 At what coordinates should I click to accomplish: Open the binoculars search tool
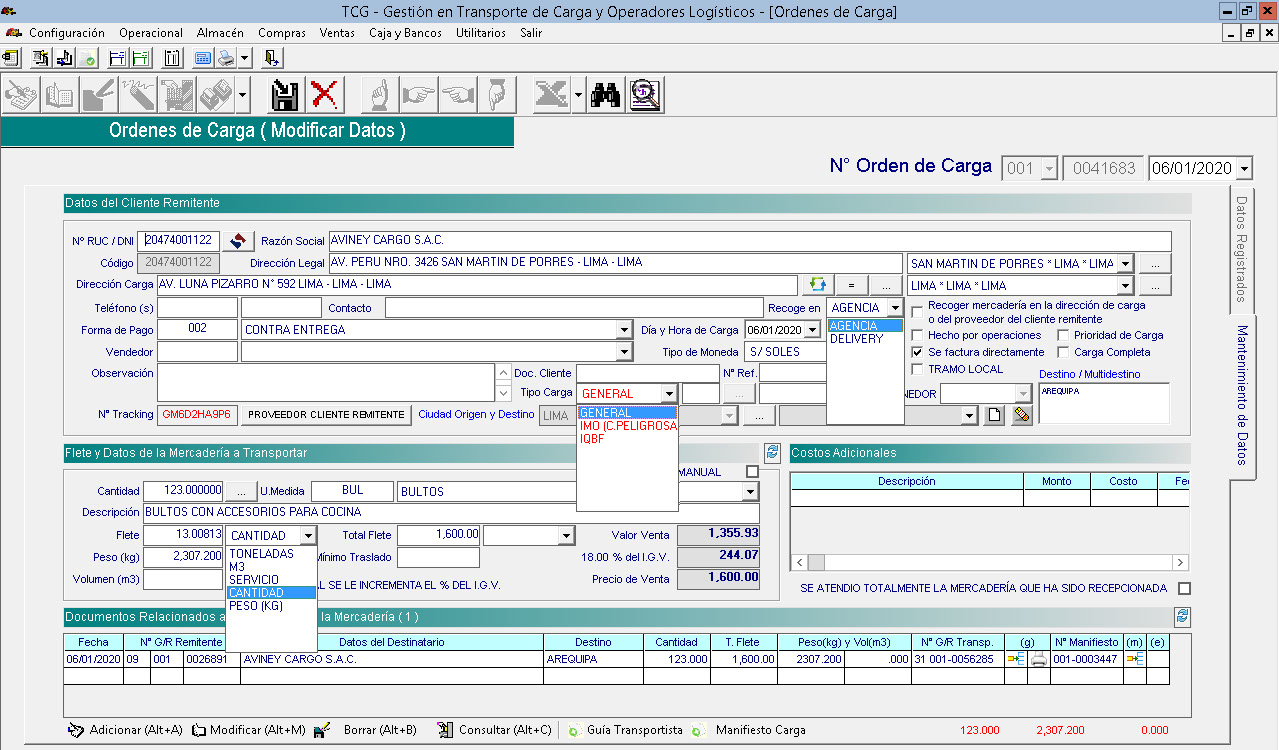(606, 95)
